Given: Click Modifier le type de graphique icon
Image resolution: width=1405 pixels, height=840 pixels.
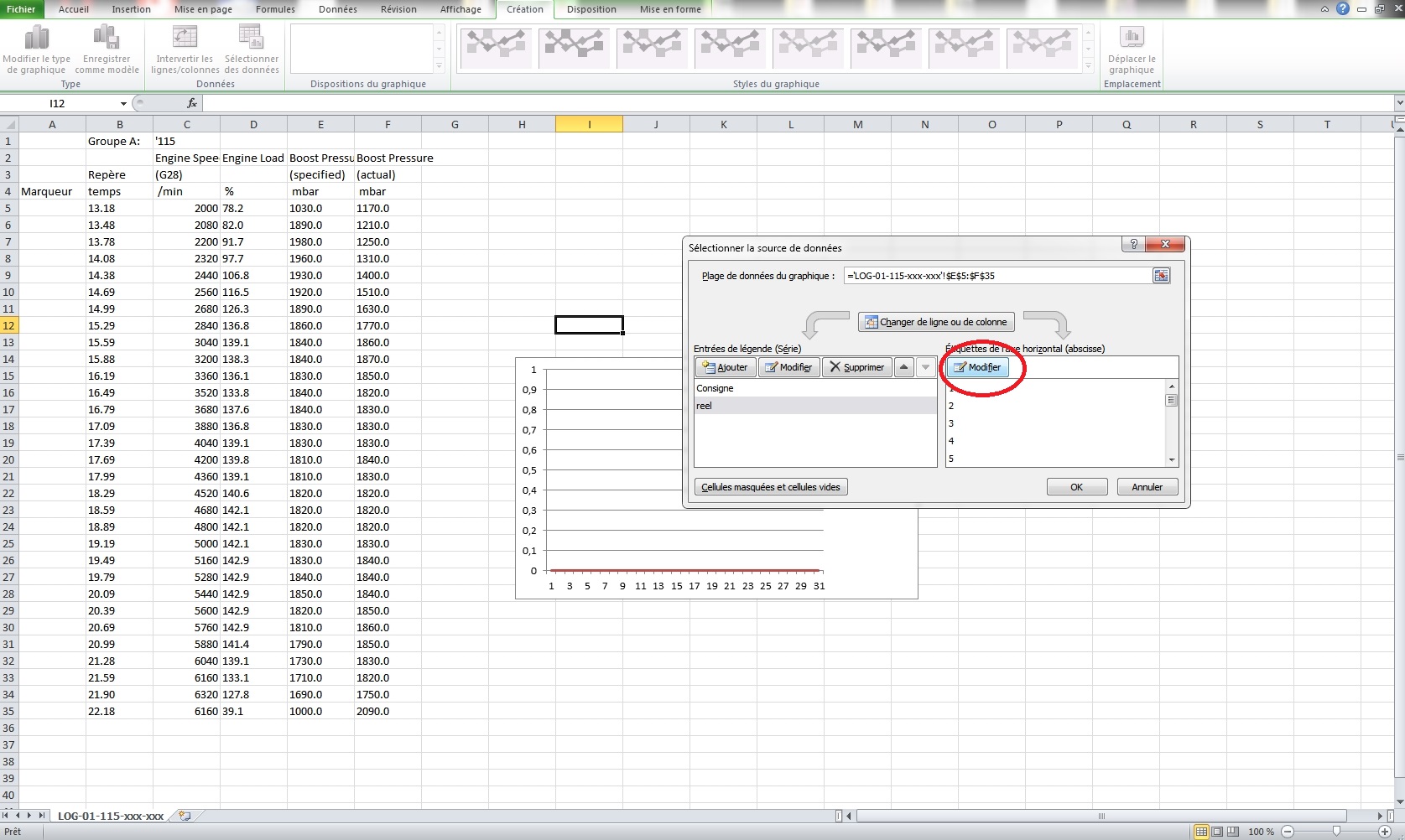Looking at the screenshot, I should (x=36, y=39).
